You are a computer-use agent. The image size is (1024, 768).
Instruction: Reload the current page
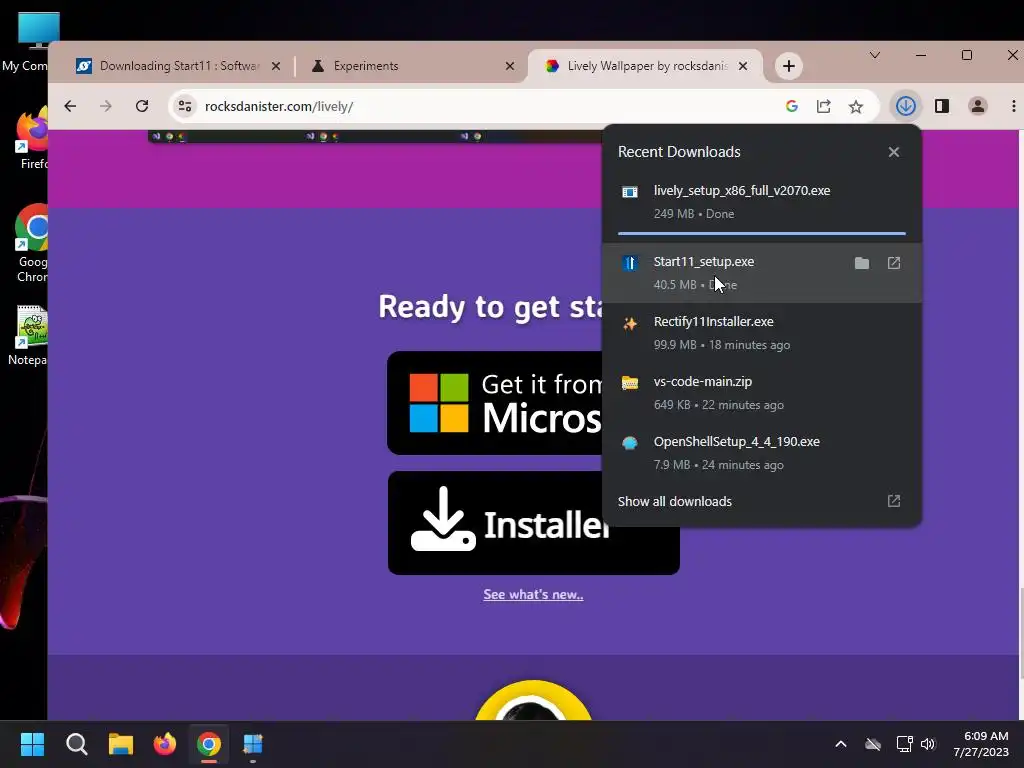142,106
